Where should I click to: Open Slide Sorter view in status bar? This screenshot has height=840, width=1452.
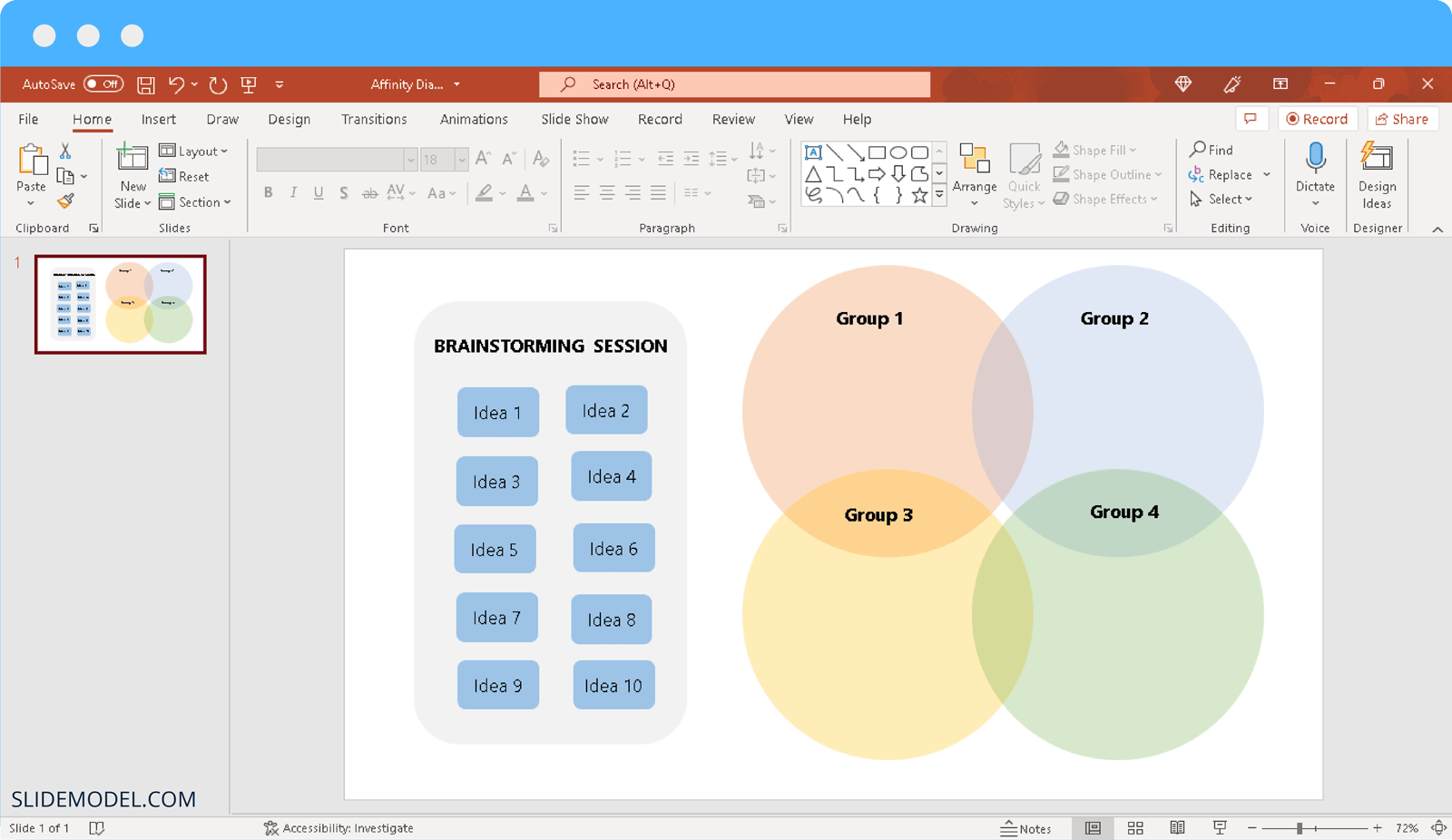click(x=1134, y=828)
